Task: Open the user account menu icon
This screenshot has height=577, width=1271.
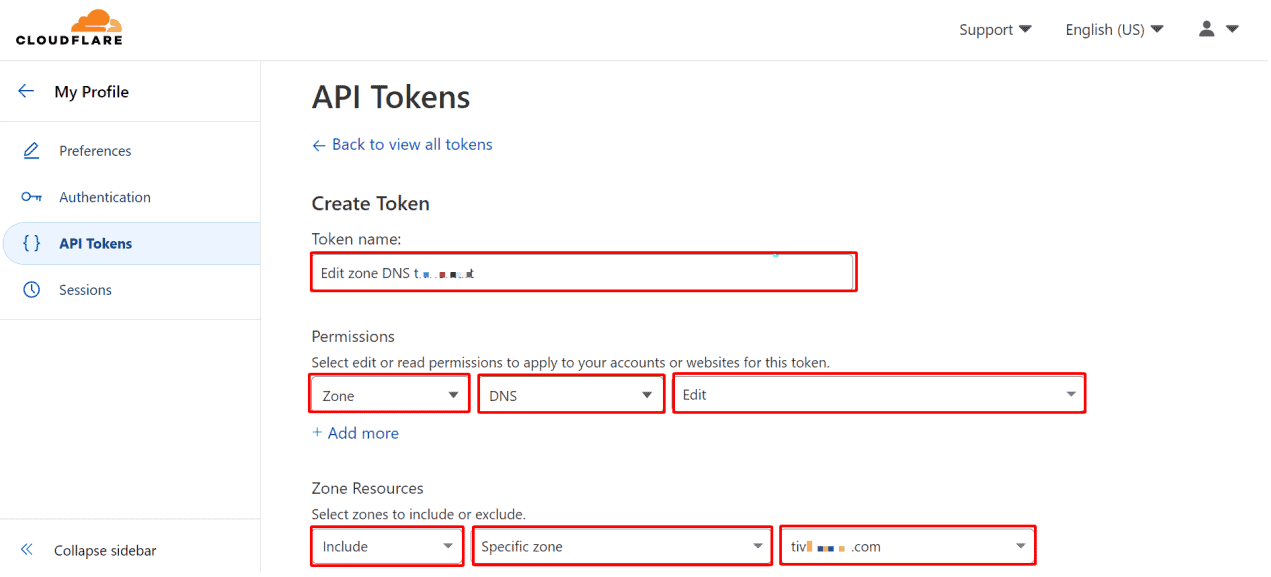Action: pyautogui.click(x=1206, y=29)
